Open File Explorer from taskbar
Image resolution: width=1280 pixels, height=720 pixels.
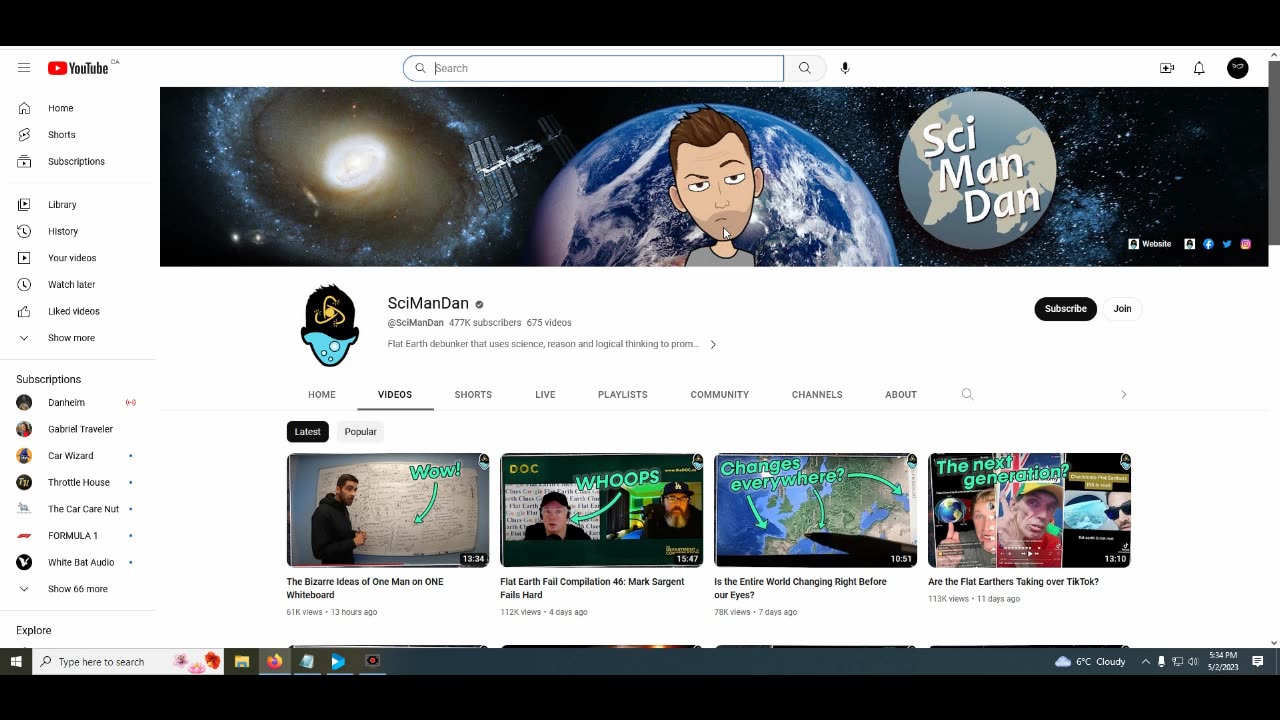242,661
